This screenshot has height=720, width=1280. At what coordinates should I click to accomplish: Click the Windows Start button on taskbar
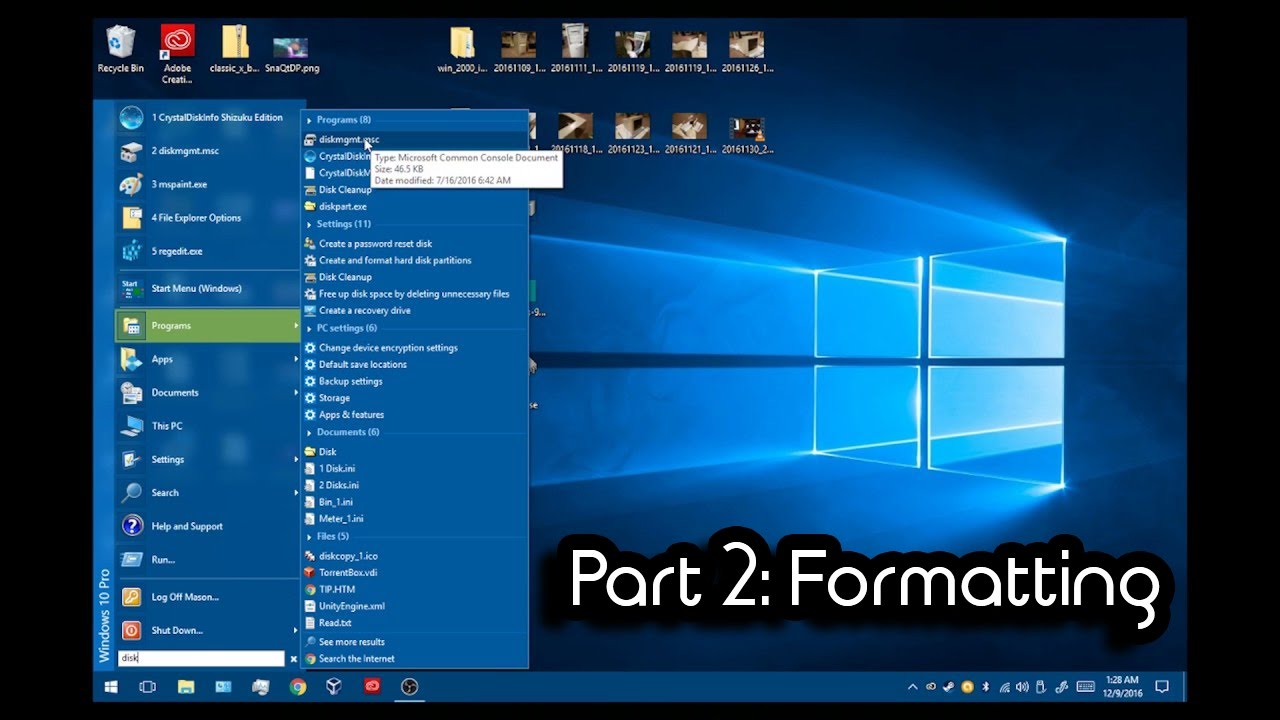110,687
